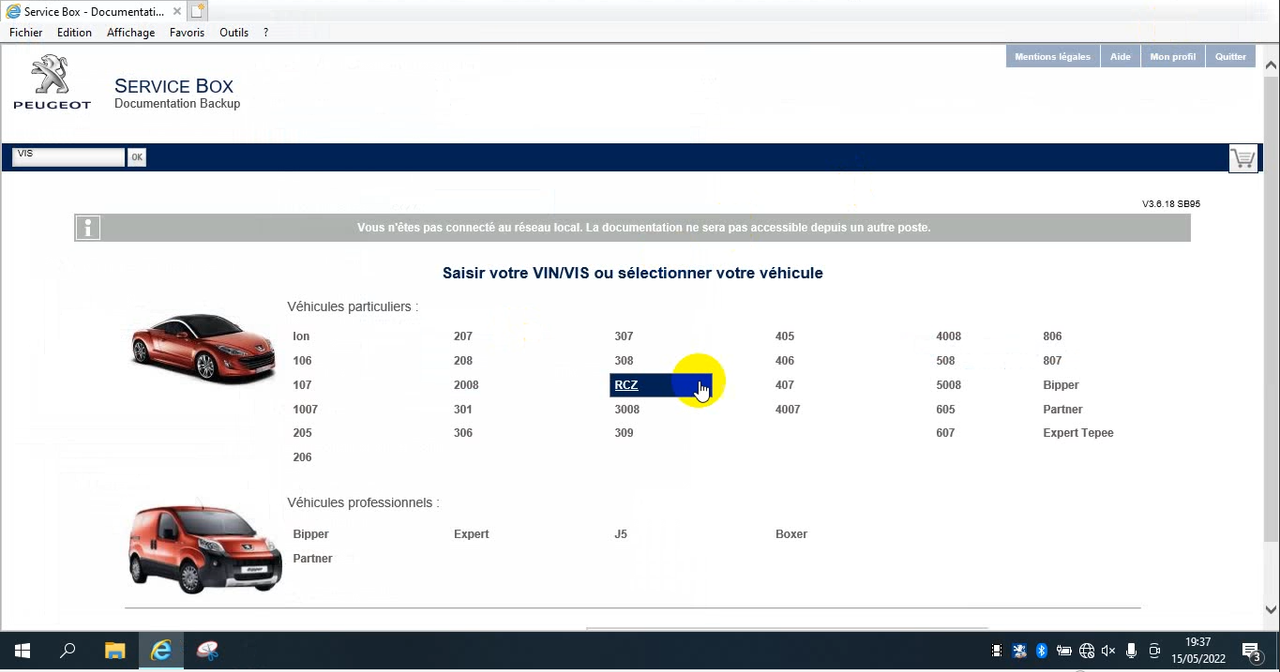The height and width of the screenshot is (672, 1280).
Task: Open the Affichage menu
Action: point(131,33)
